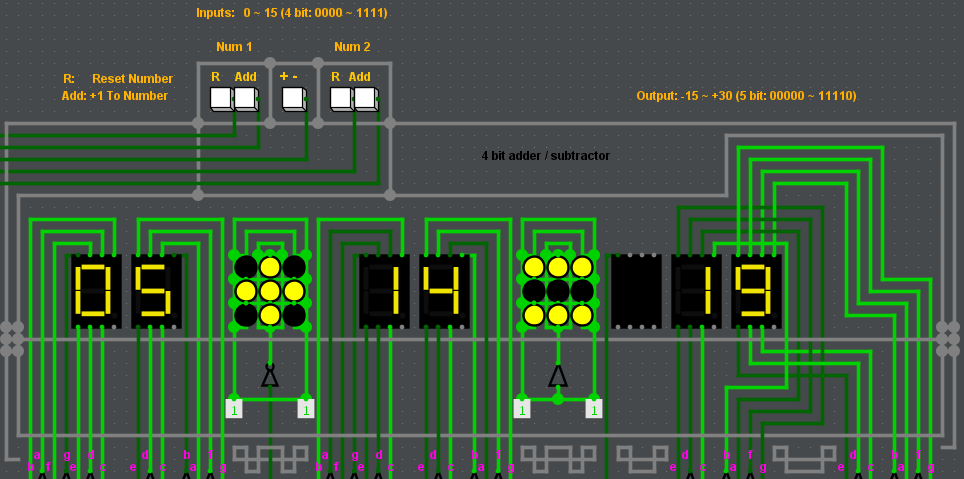Select the 'Reset Number' legend text
Screen dimensions: 964x479
pyautogui.click(x=132, y=79)
